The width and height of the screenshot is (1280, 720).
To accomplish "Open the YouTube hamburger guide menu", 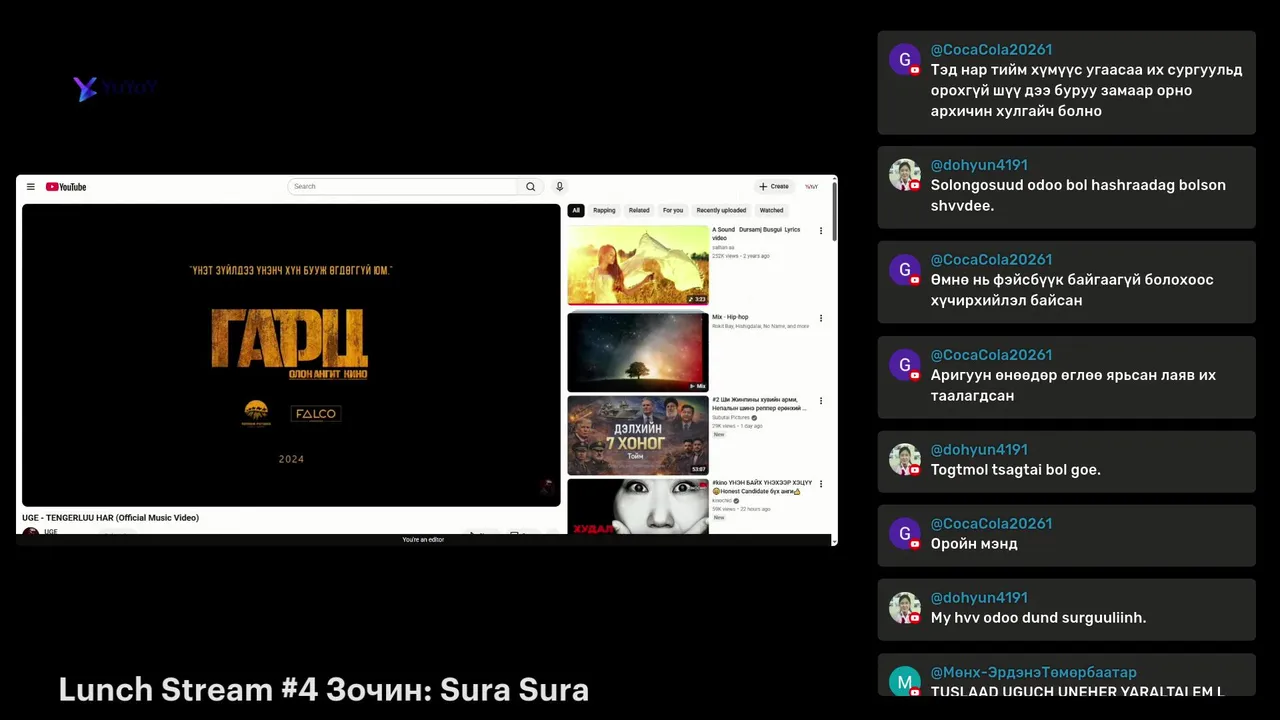I will pos(31,187).
